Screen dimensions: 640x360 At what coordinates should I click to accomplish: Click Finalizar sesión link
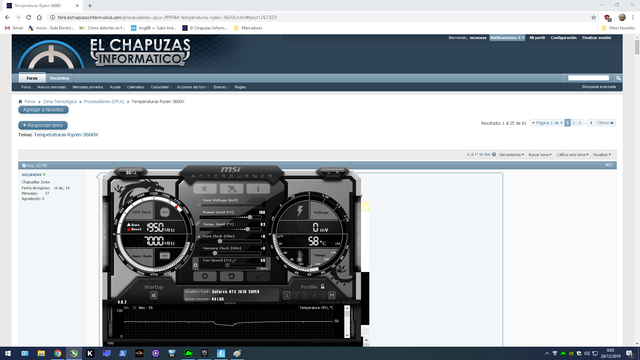tap(596, 38)
